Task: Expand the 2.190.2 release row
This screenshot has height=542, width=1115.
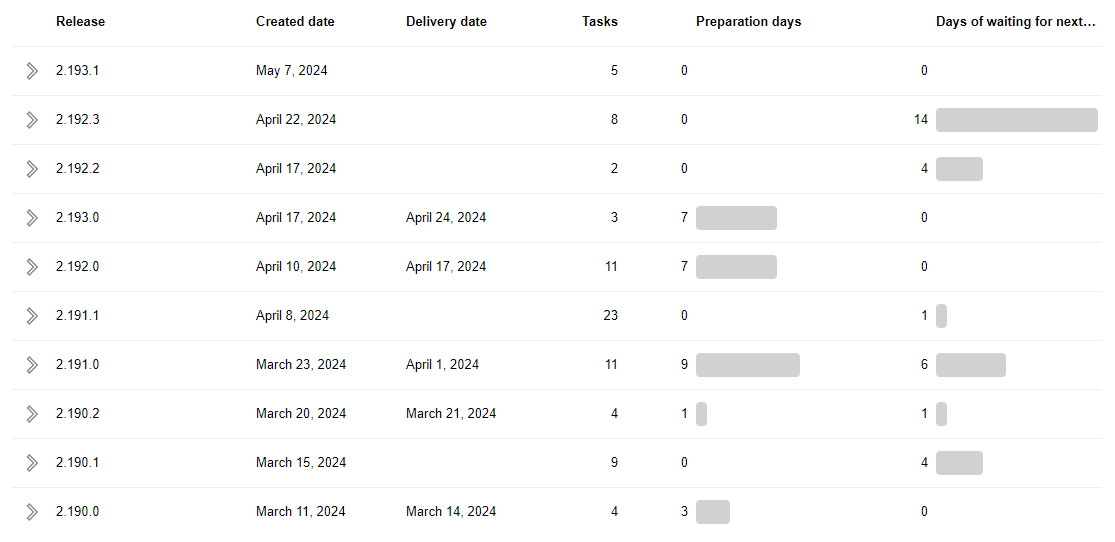Action: [32, 414]
